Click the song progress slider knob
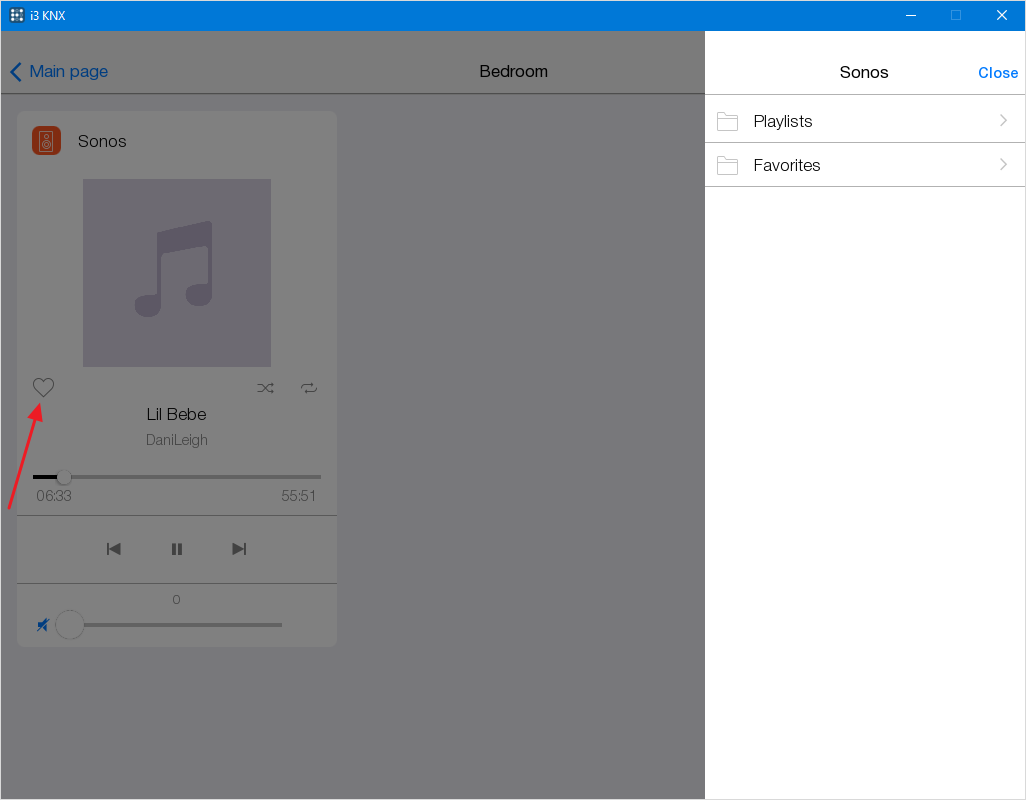This screenshot has width=1026, height=800. [64, 477]
